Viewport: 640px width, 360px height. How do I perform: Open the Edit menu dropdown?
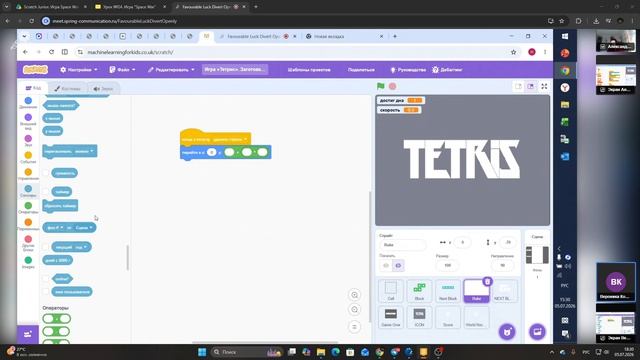(171, 70)
